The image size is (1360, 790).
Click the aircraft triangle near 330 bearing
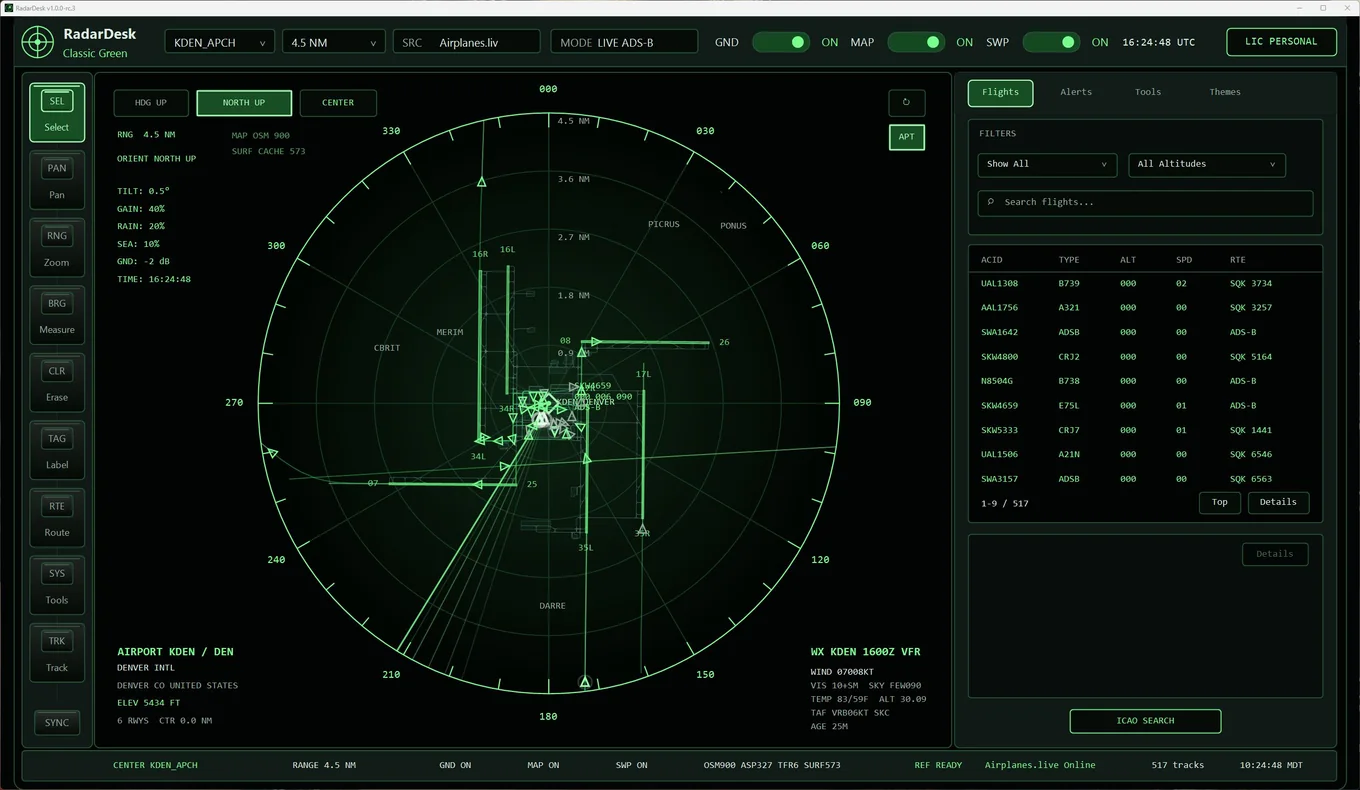(481, 182)
